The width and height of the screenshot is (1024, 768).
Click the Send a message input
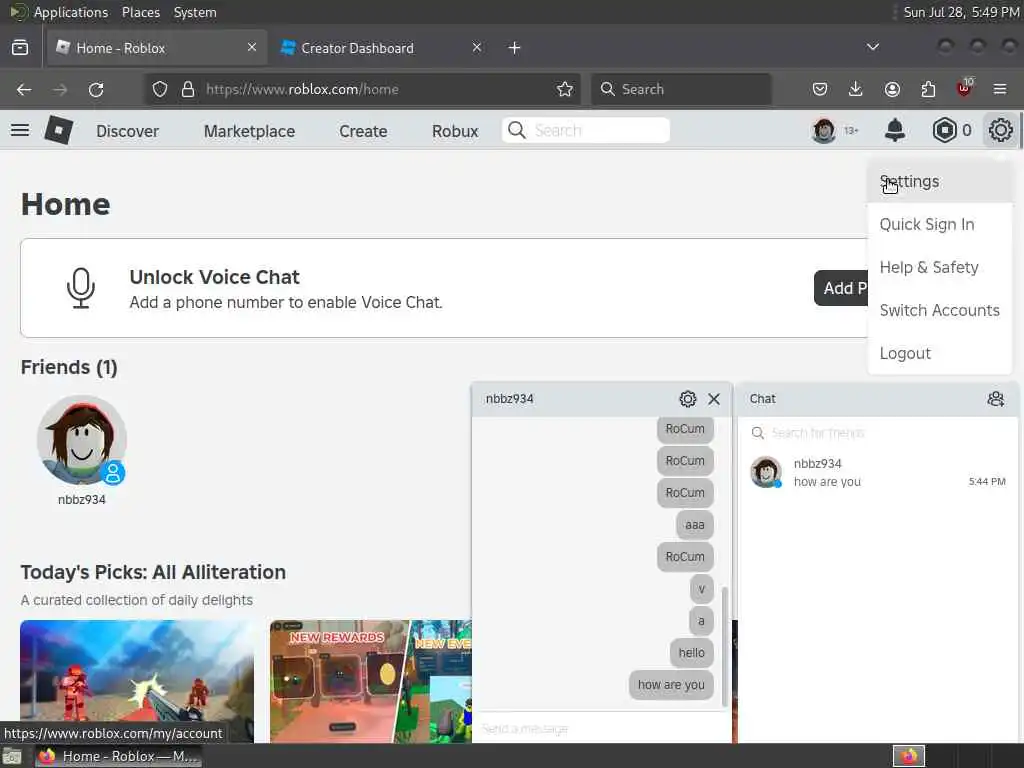click(601, 728)
